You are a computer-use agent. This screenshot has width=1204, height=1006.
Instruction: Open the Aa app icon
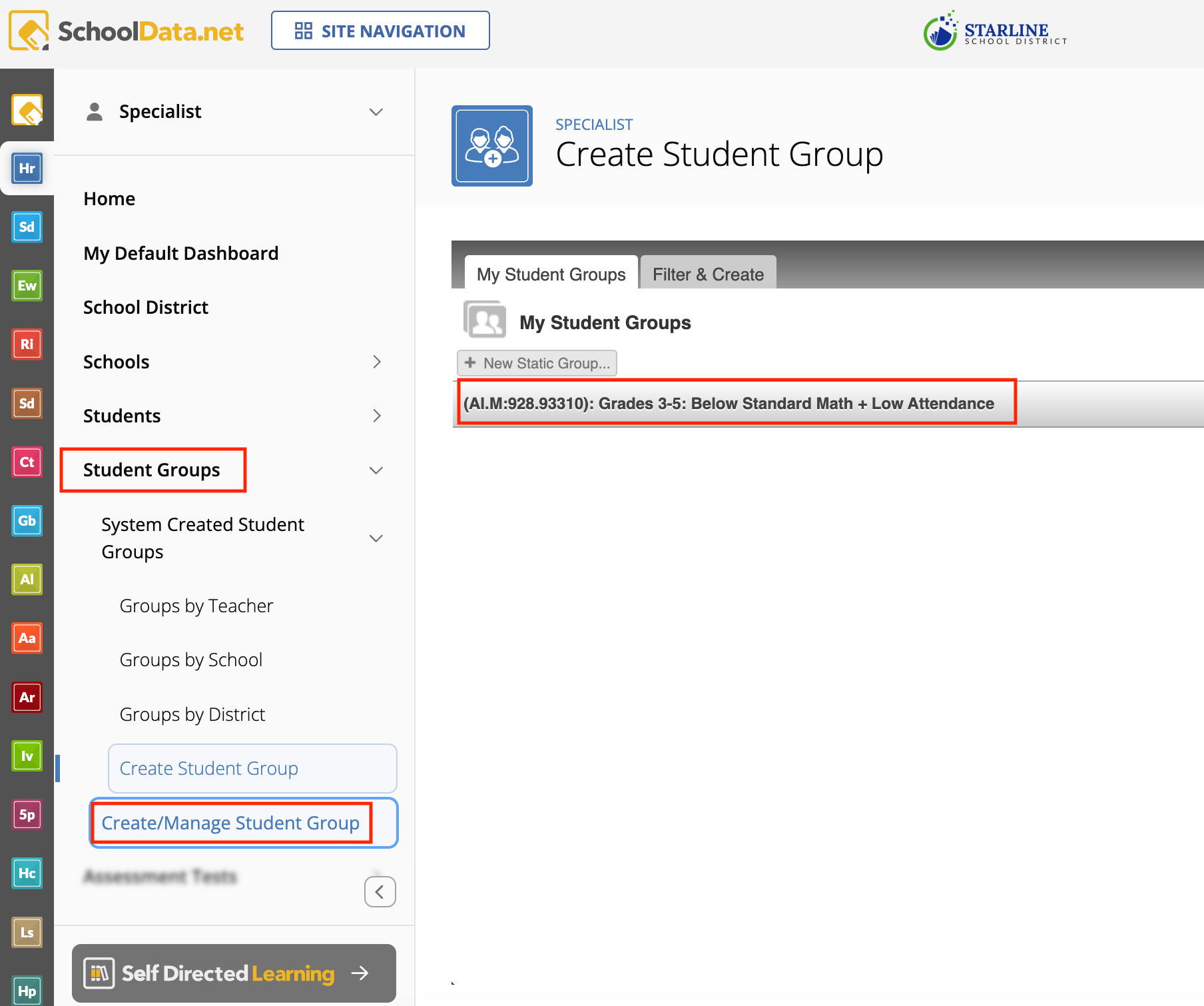(27, 638)
